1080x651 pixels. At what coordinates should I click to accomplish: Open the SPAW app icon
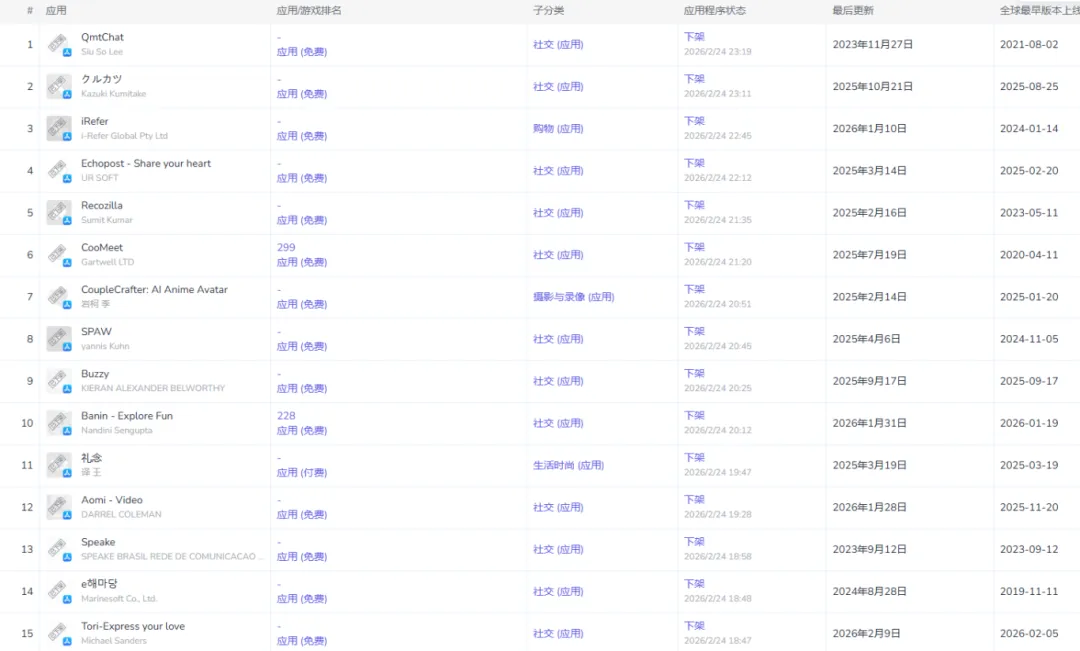point(59,339)
